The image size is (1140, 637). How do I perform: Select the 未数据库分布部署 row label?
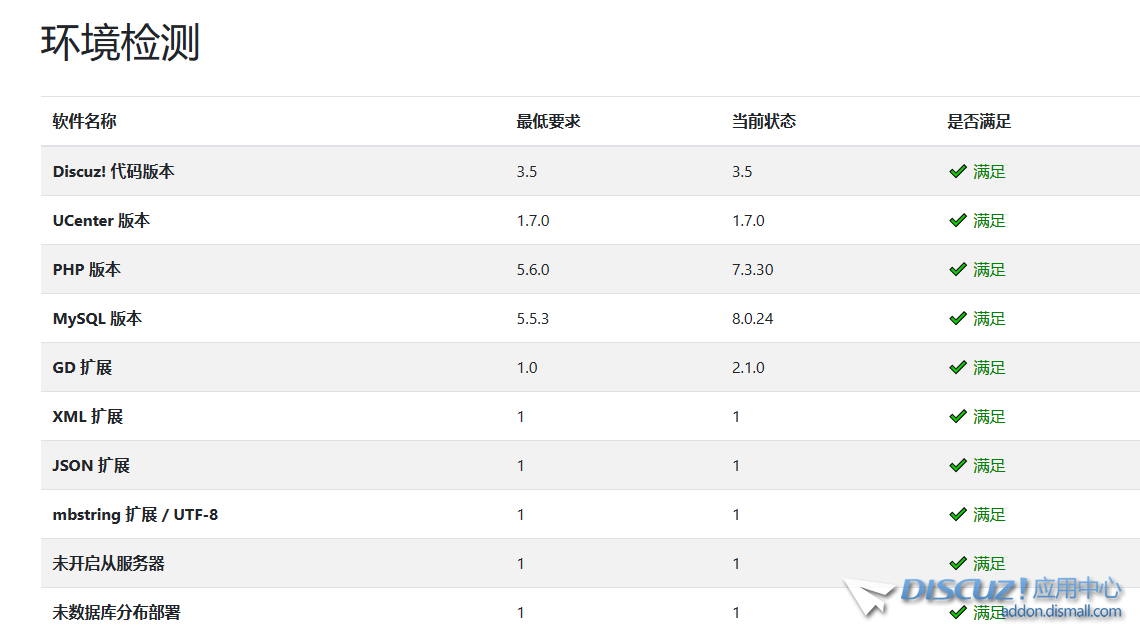[x=116, y=612]
